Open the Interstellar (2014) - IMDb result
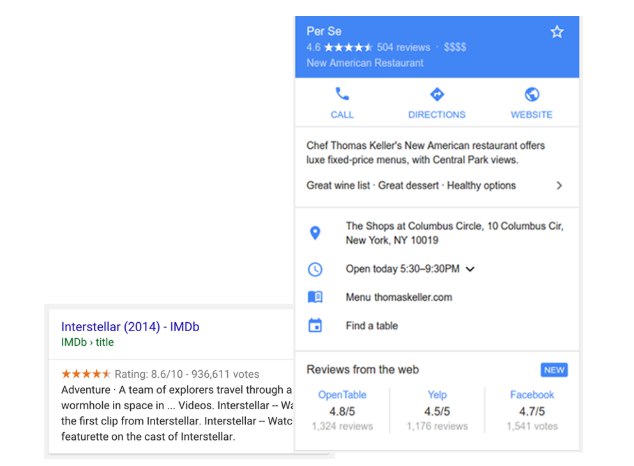The width and height of the screenshot is (634, 466). coord(130,327)
